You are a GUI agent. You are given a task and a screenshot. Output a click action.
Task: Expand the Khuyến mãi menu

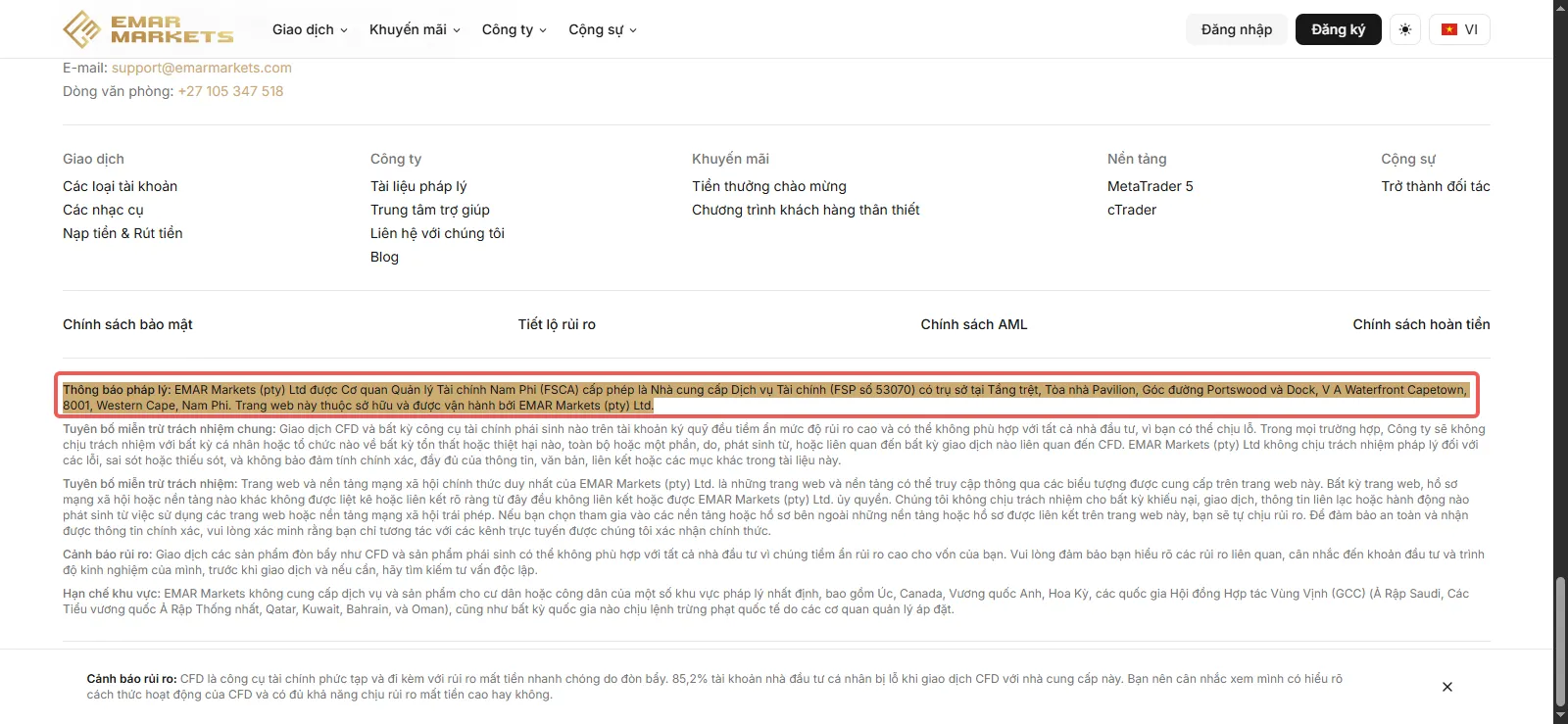click(x=415, y=29)
